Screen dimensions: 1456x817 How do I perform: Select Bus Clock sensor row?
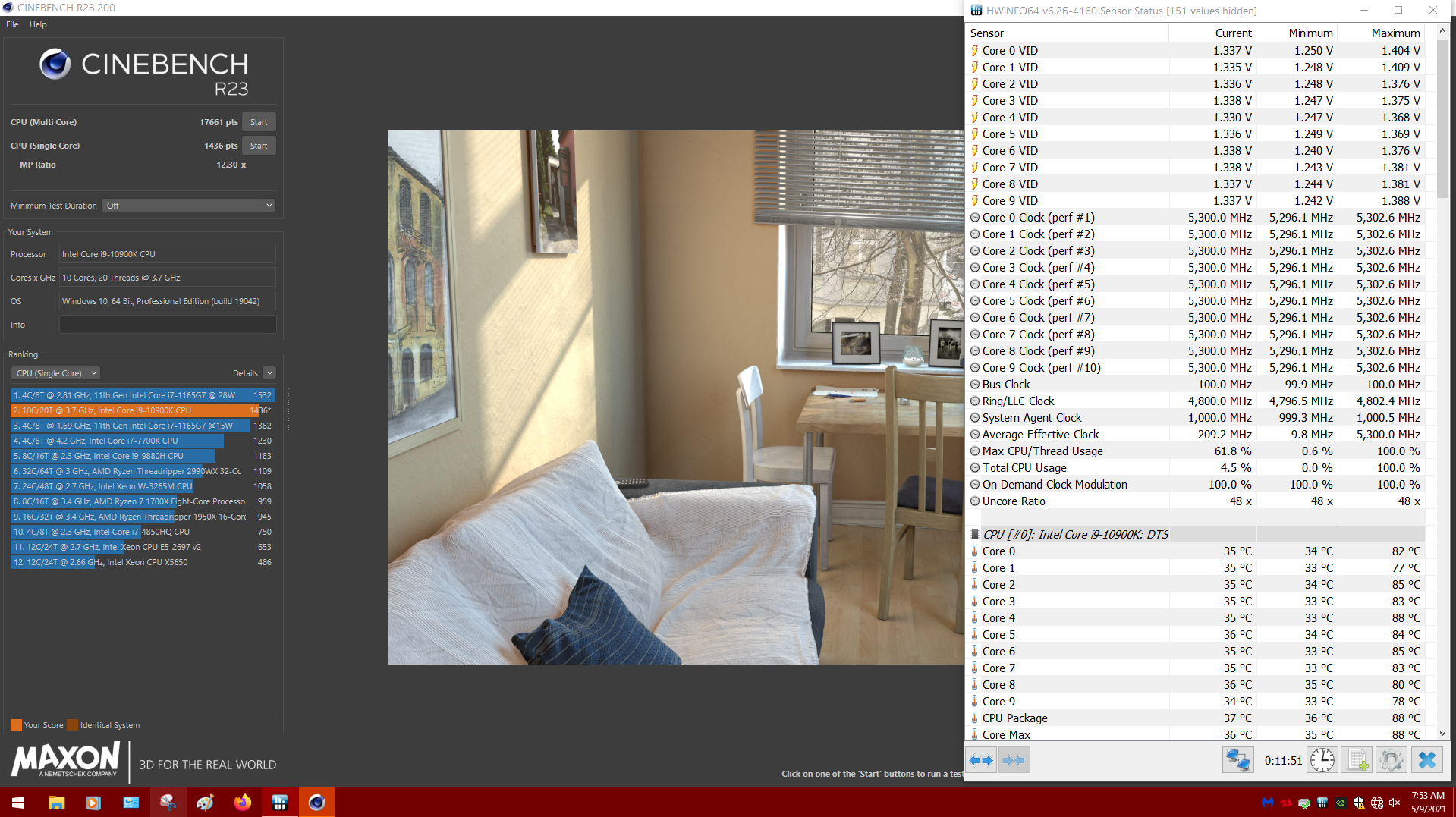pyautogui.click(x=1196, y=384)
